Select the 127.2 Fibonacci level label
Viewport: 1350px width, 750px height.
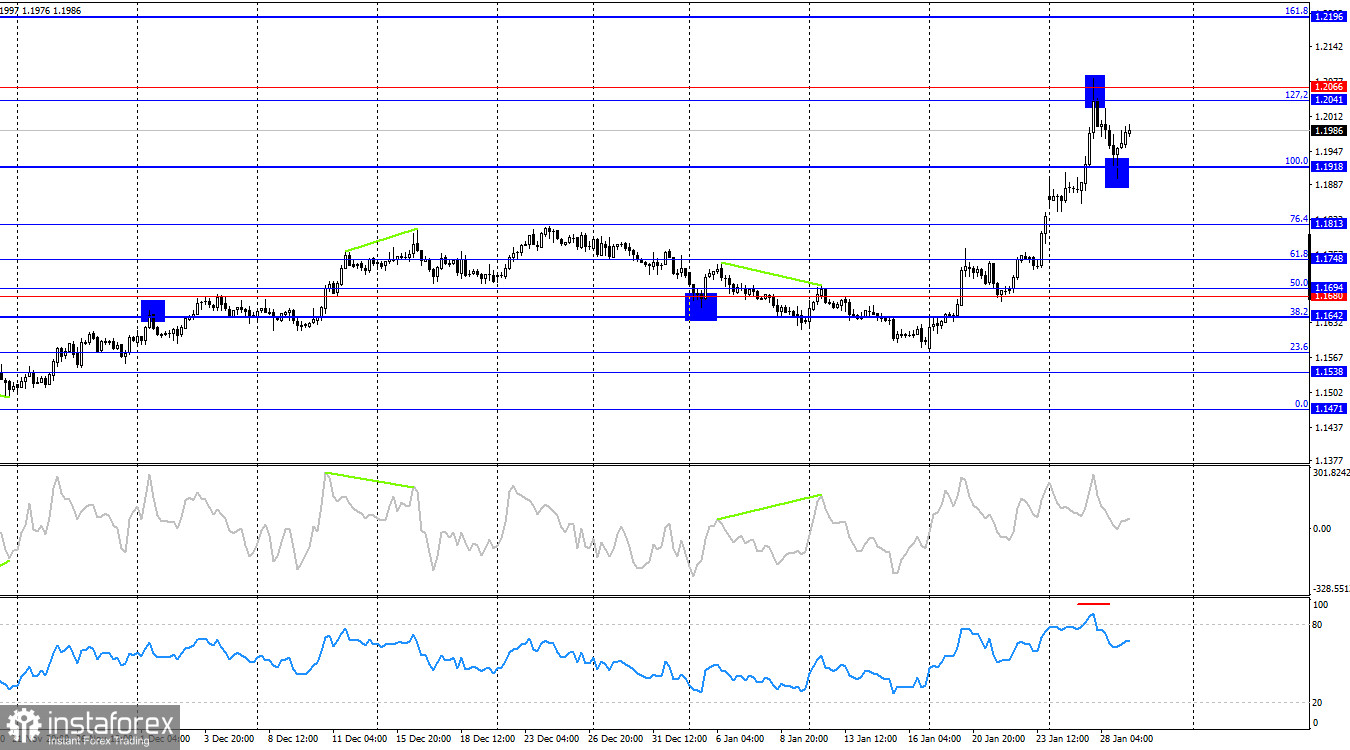[x=1296, y=95]
